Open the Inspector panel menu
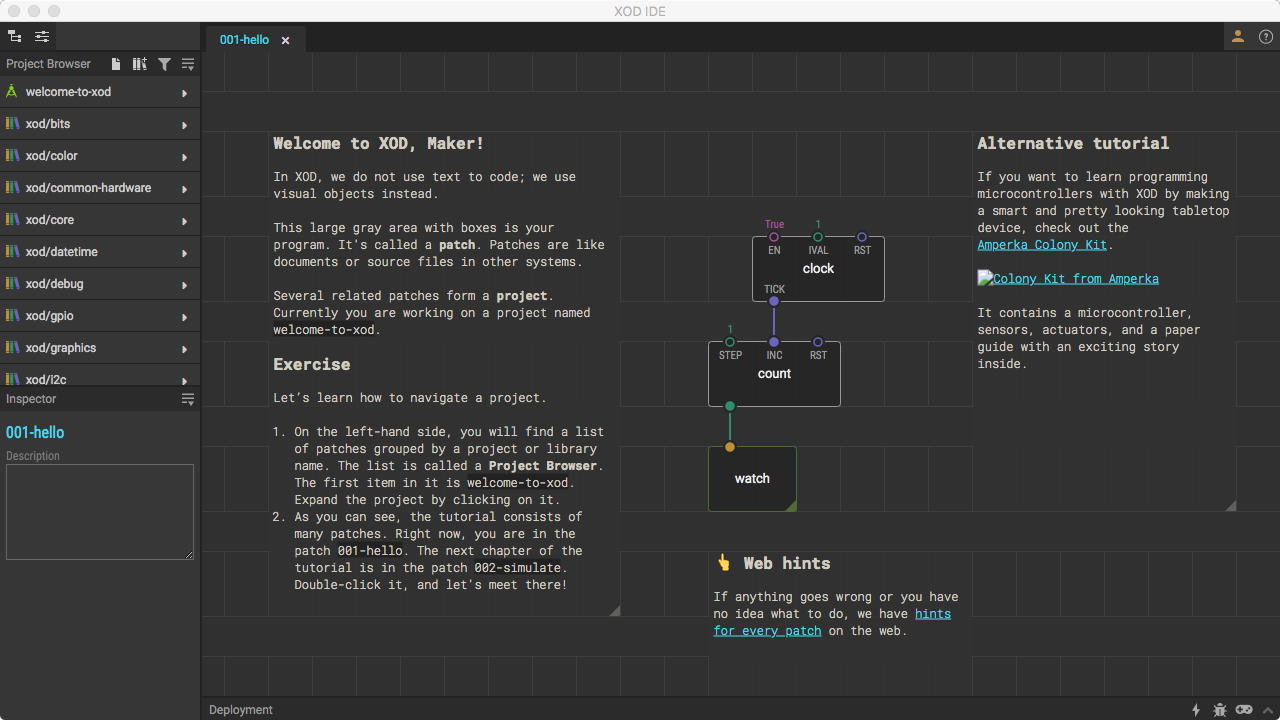The width and height of the screenshot is (1280, 720). coord(188,399)
